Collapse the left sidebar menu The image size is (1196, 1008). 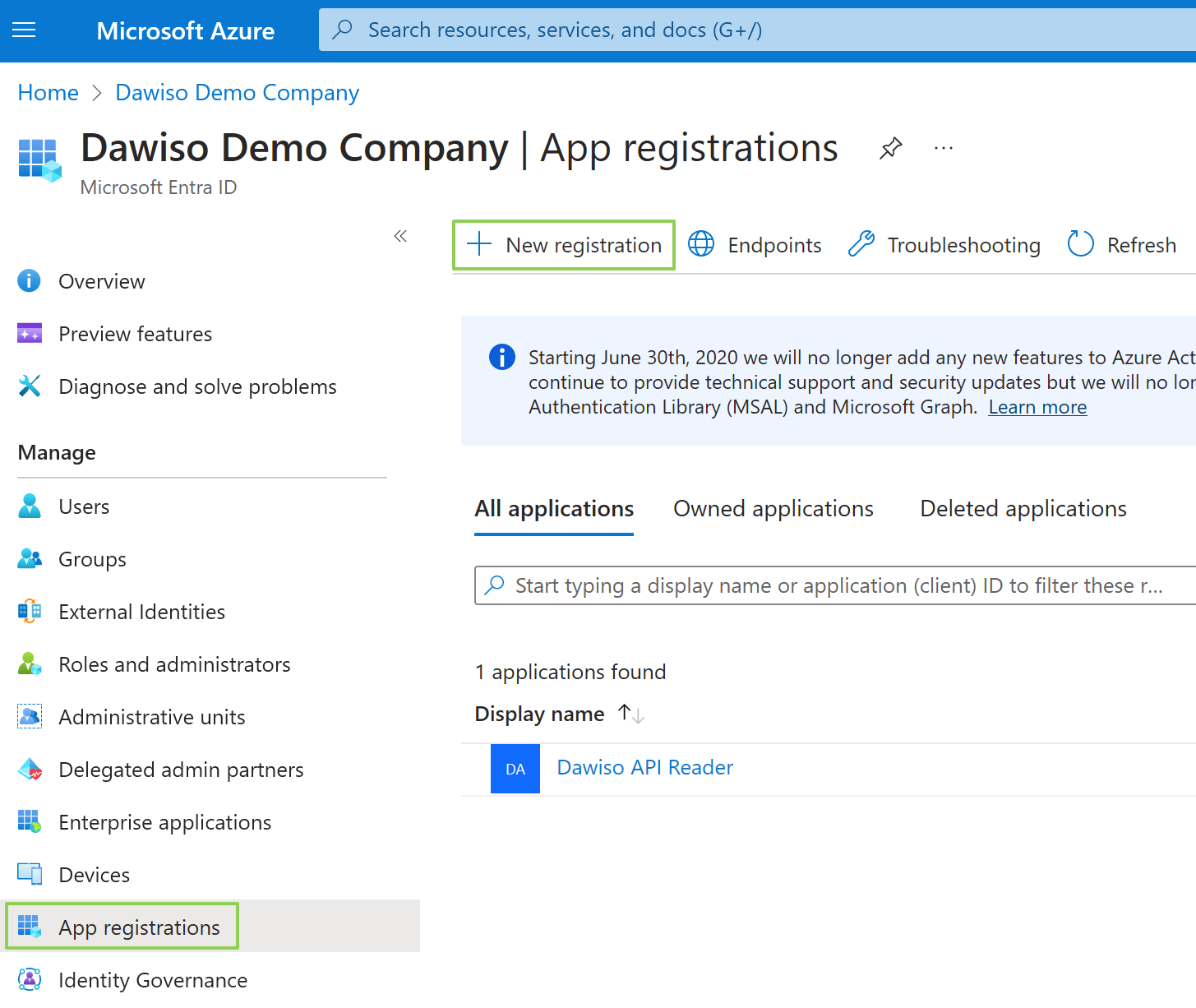coord(400,237)
